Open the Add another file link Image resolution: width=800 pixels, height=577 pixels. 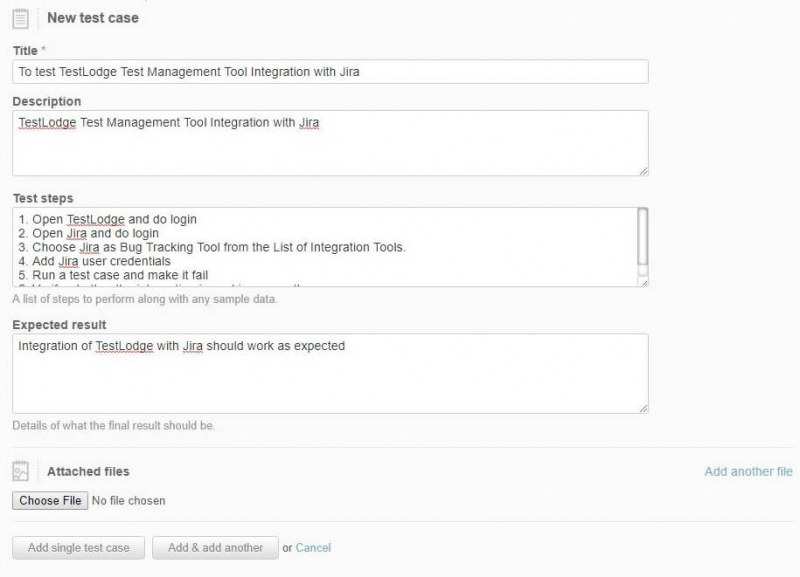pyautogui.click(x=748, y=472)
